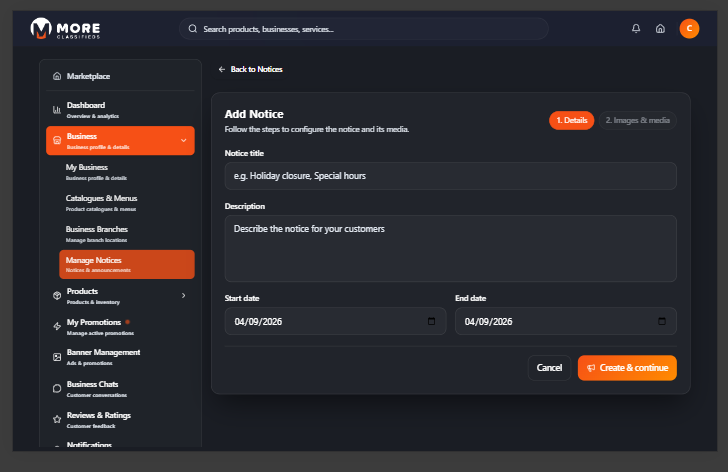Select the 1. Details step
The image size is (728, 472).
[x=571, y=120]
